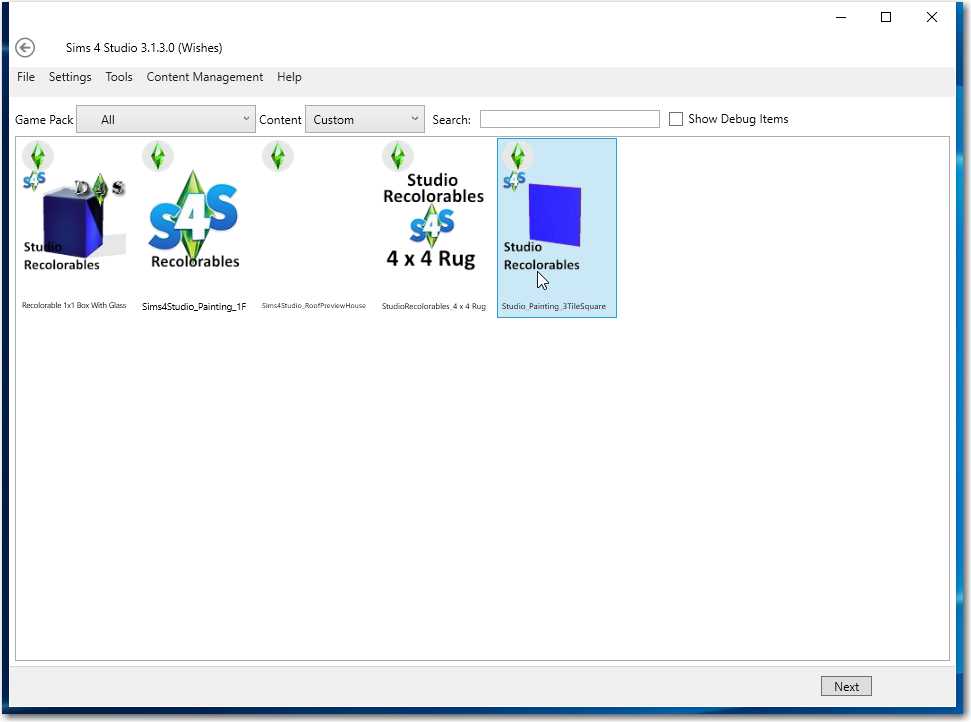Screen dimensions: 971x722
Task: Open the Tools menu
Action: (119, 77)
